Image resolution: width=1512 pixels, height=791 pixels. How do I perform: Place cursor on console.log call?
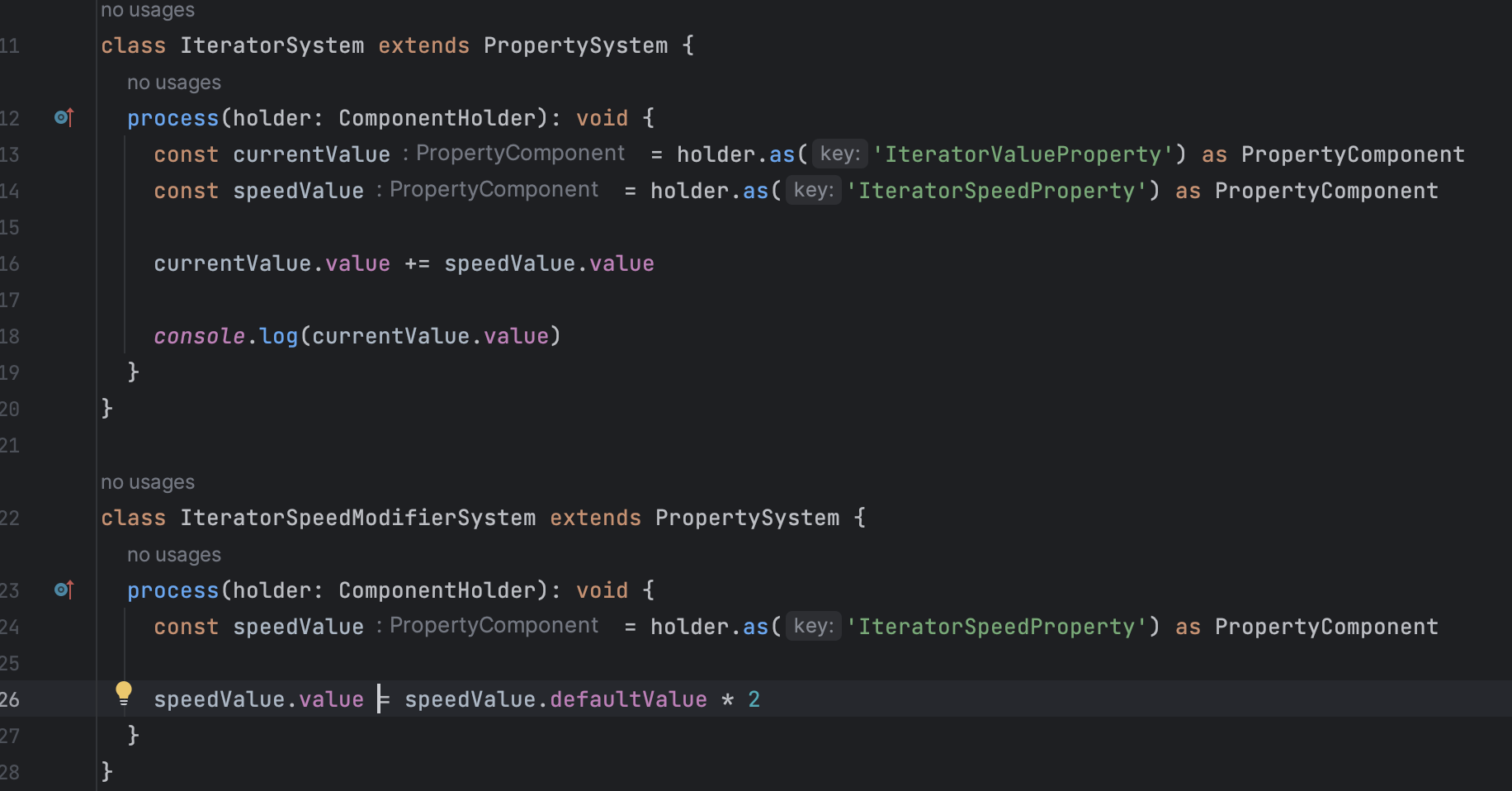click(225, 336)
